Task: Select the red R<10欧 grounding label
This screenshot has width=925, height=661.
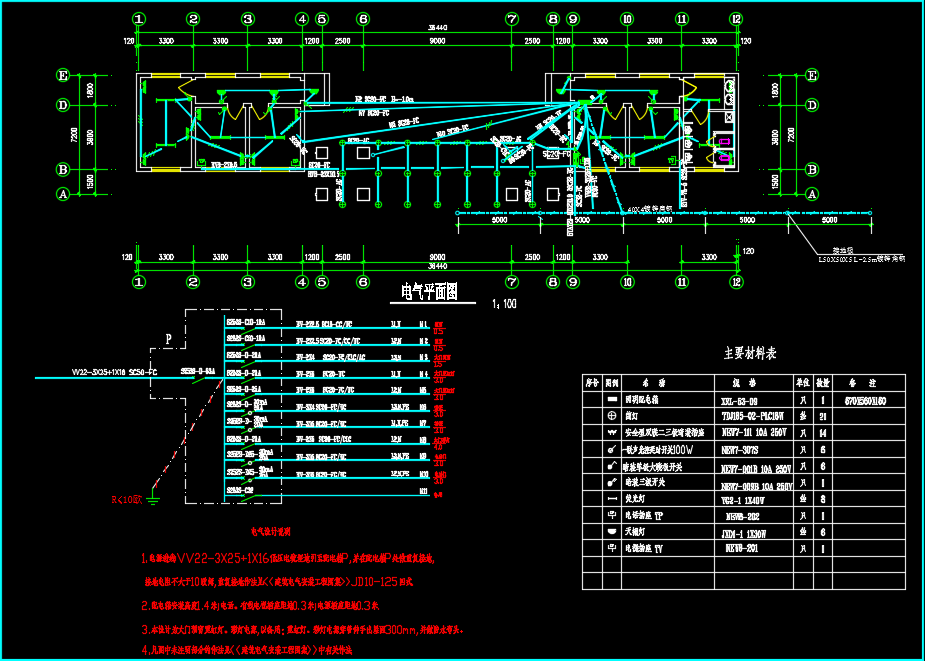Action: click(x=127, y=500)
